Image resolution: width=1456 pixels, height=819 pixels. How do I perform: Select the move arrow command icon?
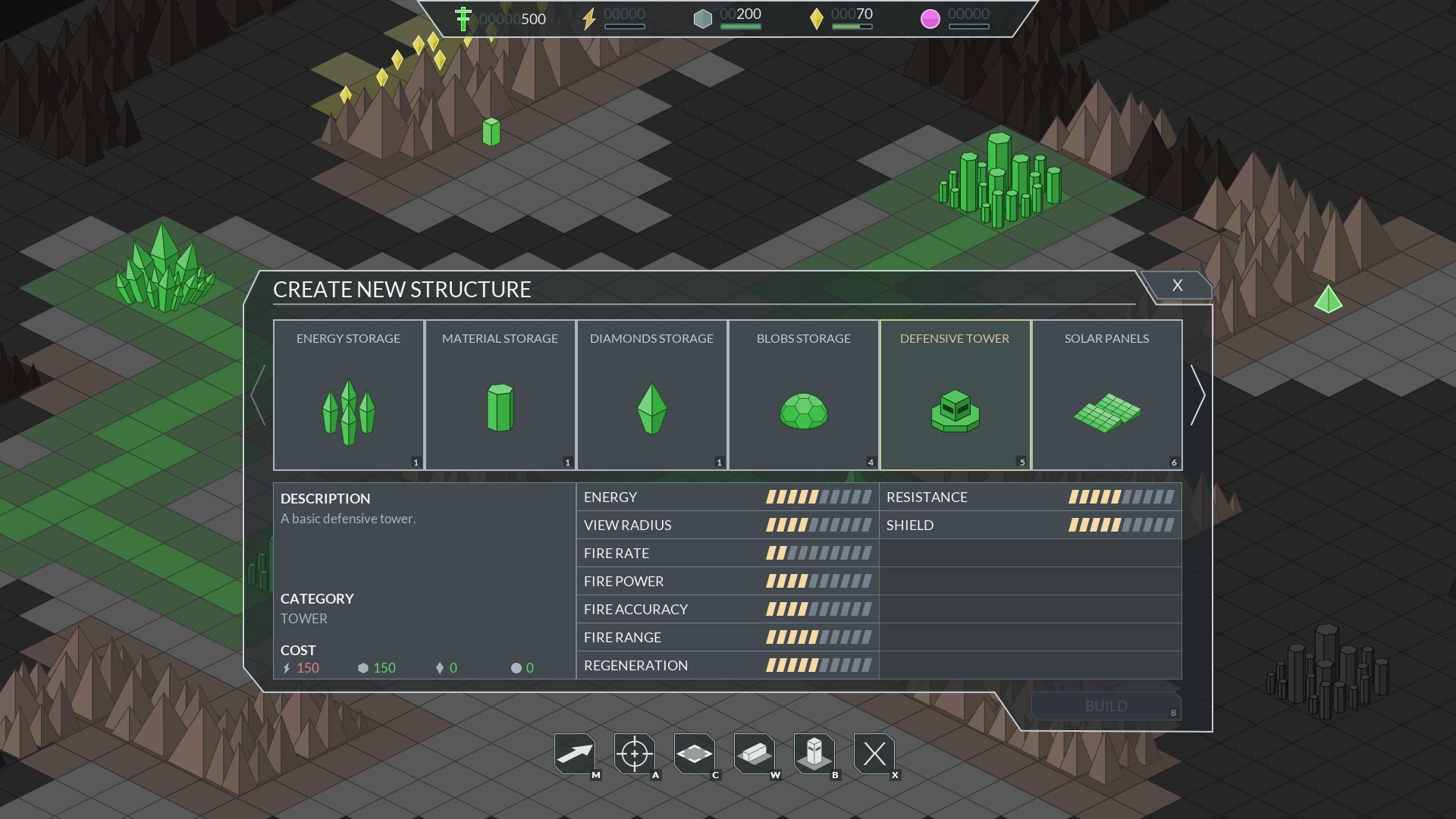tap(575, 754)
